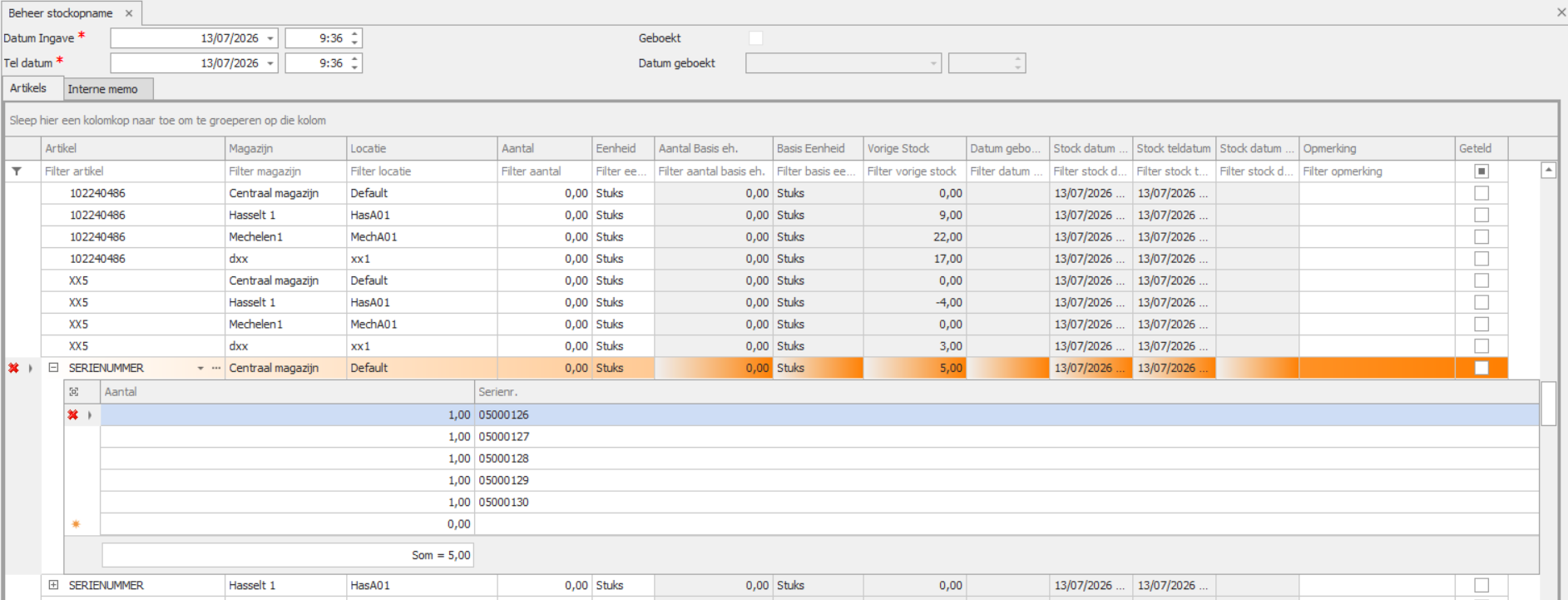Image resolution: width=1568 pixels, height=600 pixels.
Task: Click the serial subgrid vertical scrollbar thumb
Action: coord(1548,404)
